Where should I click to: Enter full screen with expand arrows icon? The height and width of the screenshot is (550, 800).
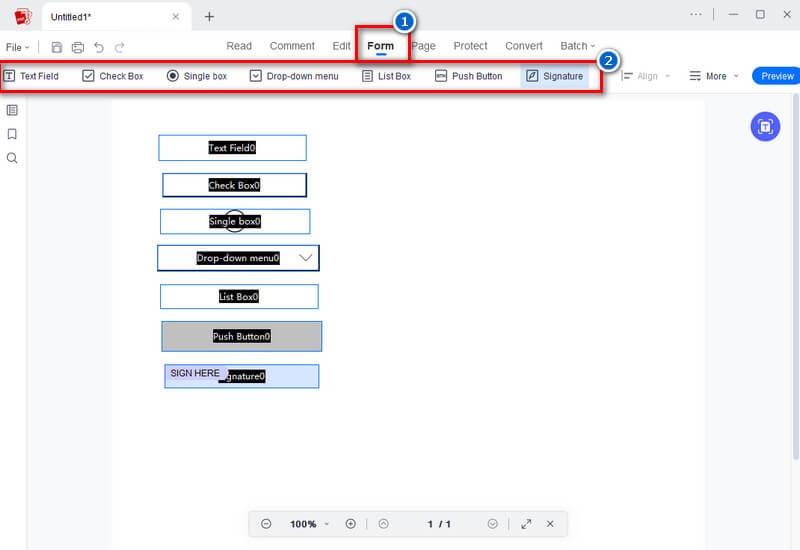(x=527, y=524)
